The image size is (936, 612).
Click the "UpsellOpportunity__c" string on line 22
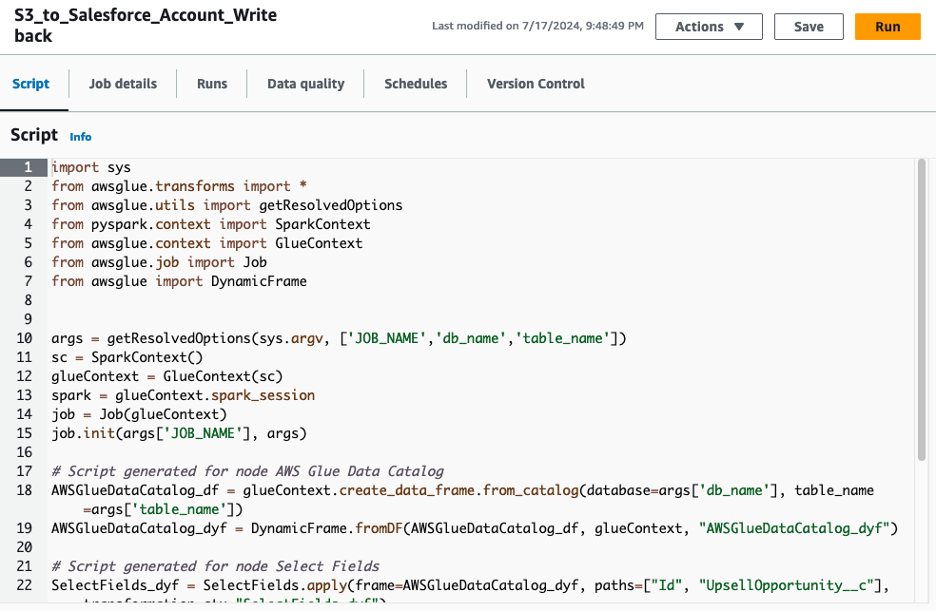click(x=786, y=585)
